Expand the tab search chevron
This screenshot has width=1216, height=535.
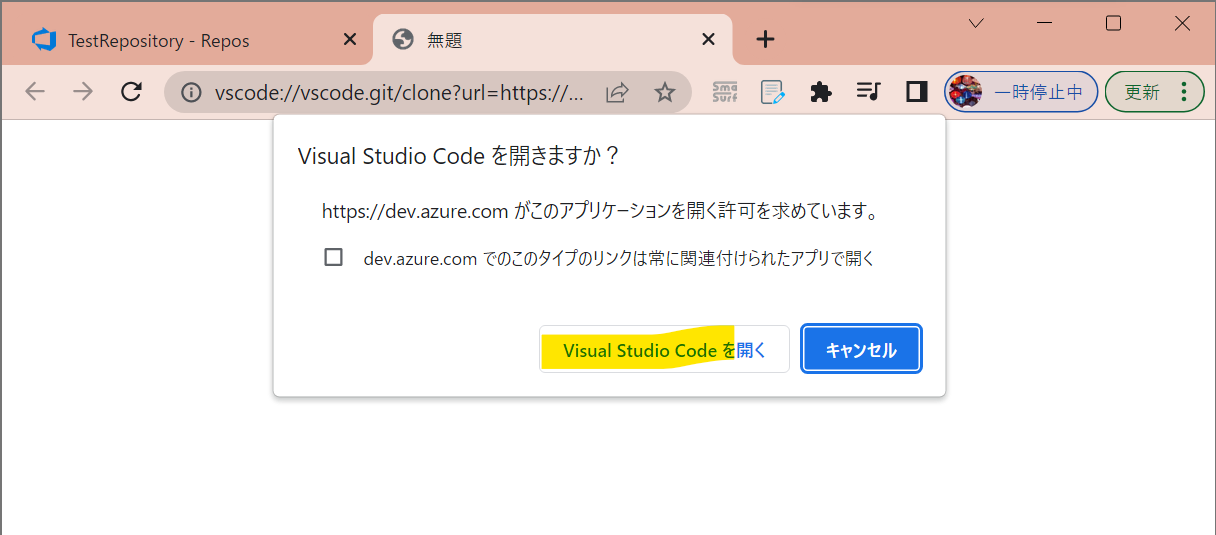click(977, 23)
